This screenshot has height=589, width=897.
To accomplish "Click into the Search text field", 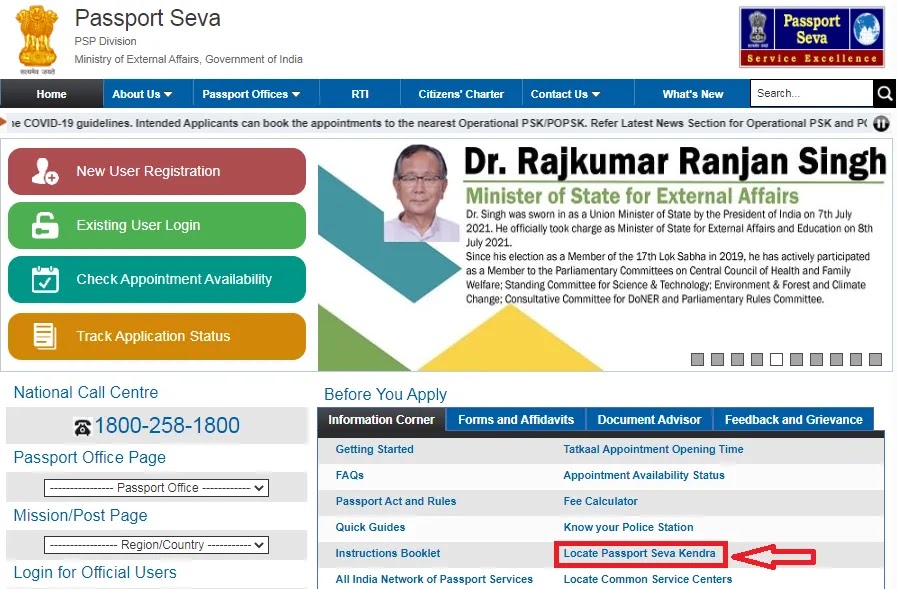I will click(x=810, y=94).
